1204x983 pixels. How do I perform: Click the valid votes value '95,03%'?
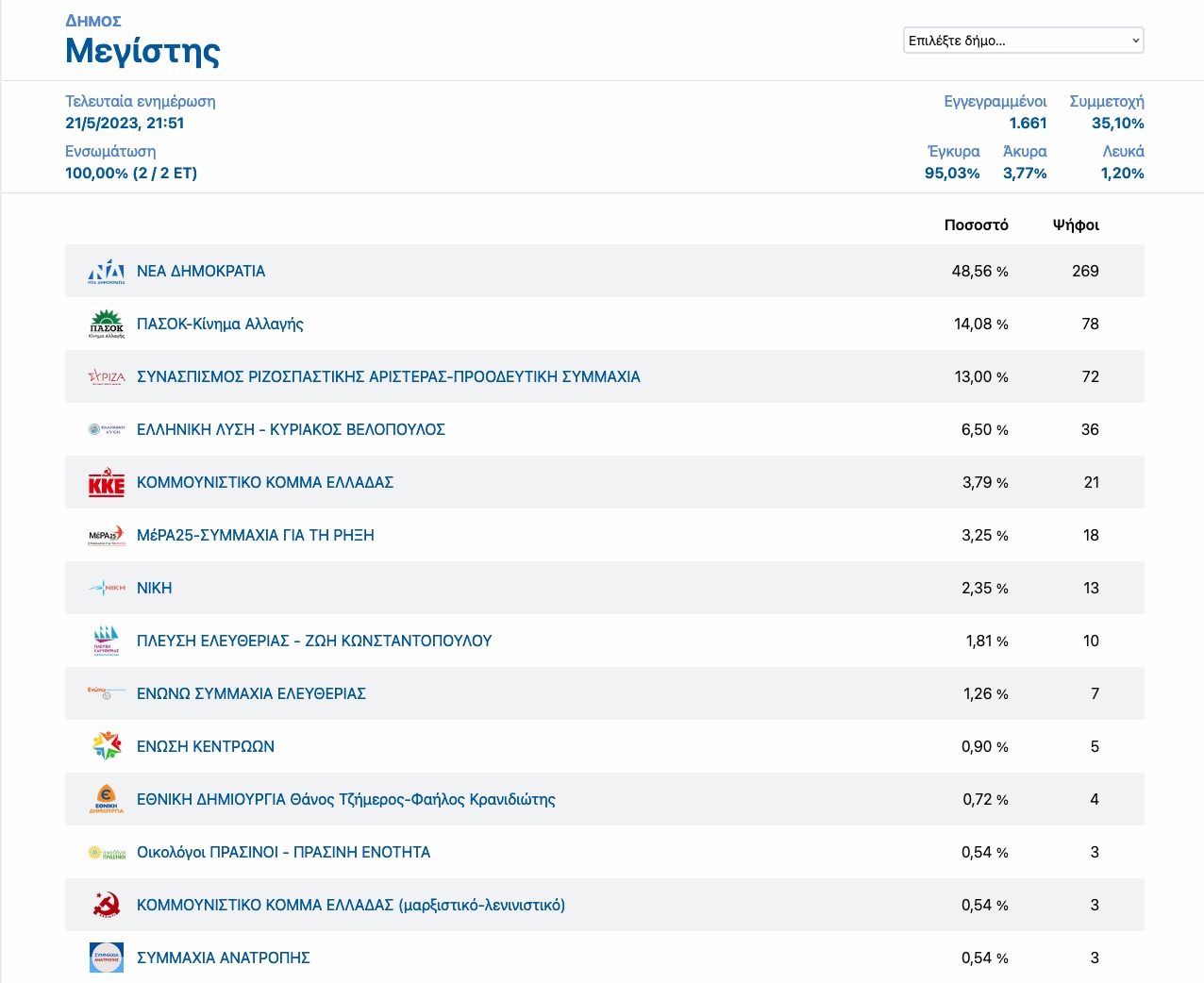click(952, 173)
